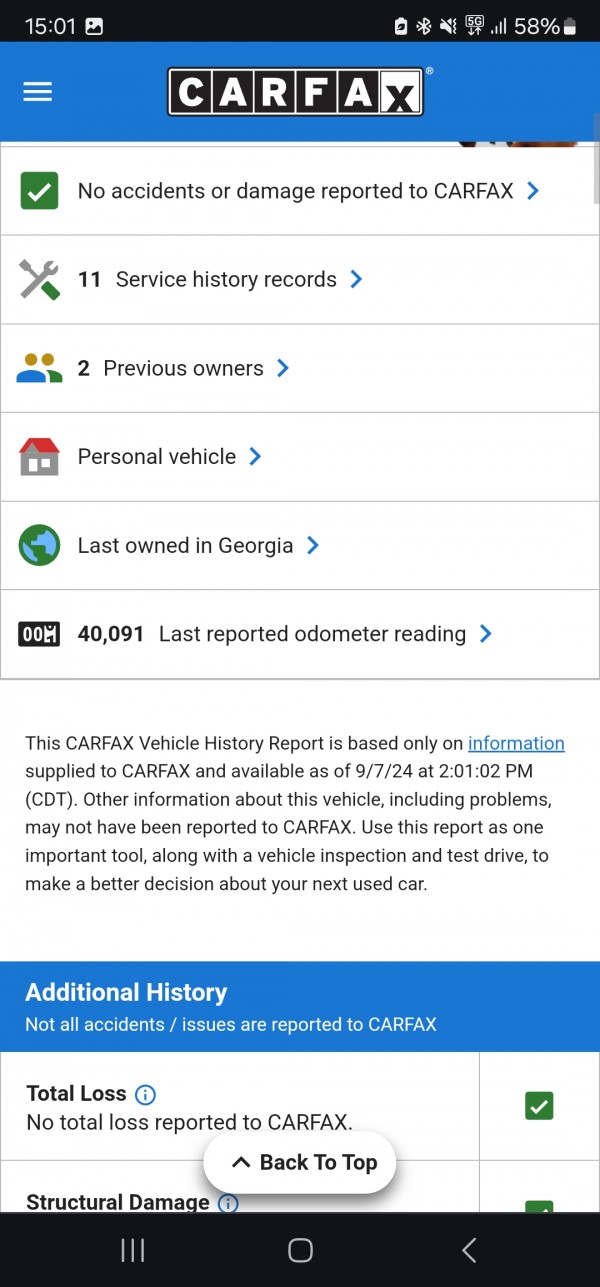This screenshot has width=600, height=1287.
Task: Tap the globe last owned icon
Action: 40,546
